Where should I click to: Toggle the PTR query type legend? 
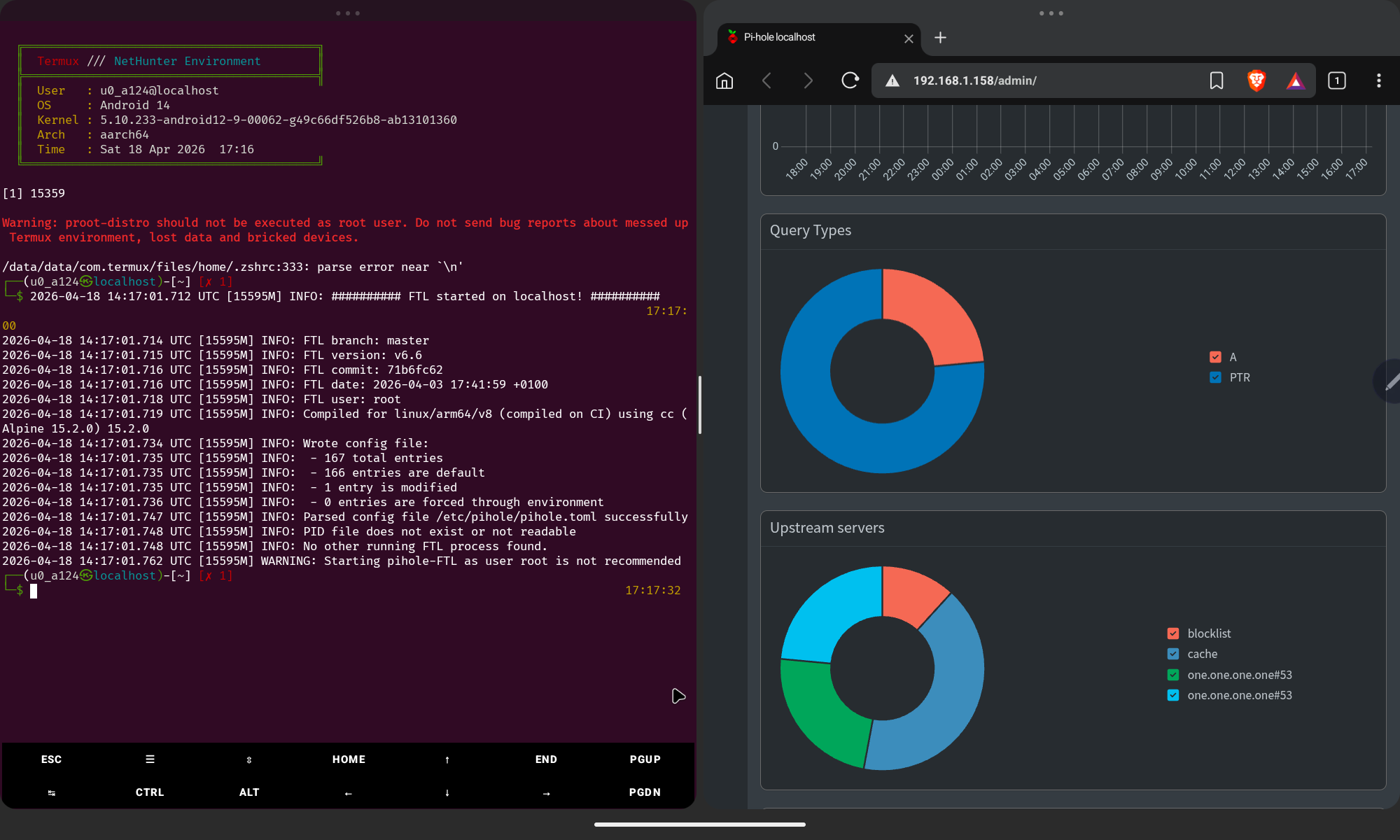click(x=1214, y=377)
